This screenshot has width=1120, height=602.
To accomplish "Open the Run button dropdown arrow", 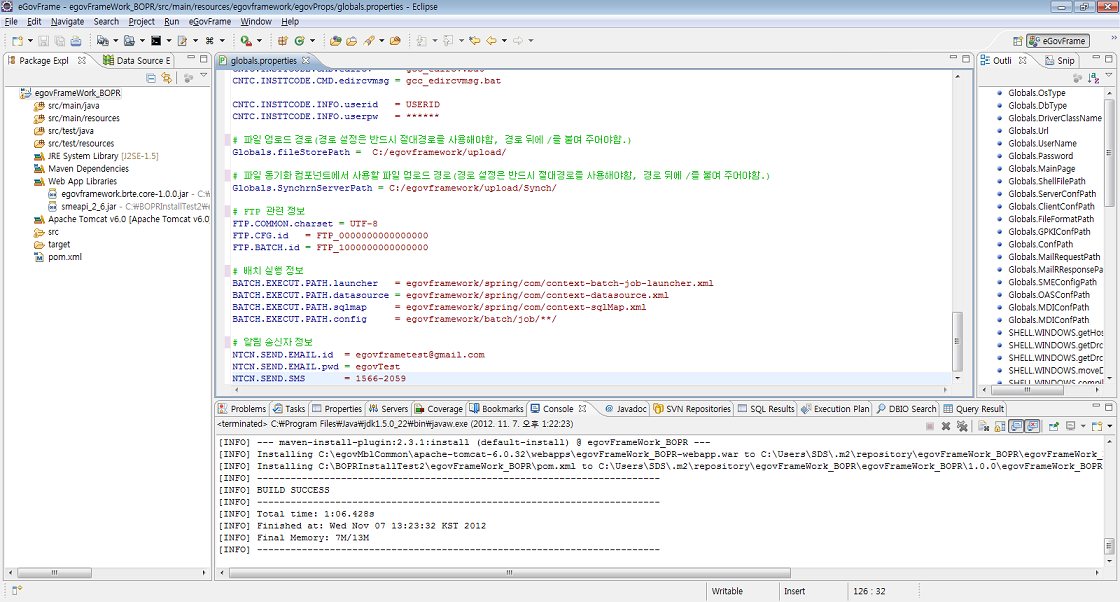I will 259,41.
